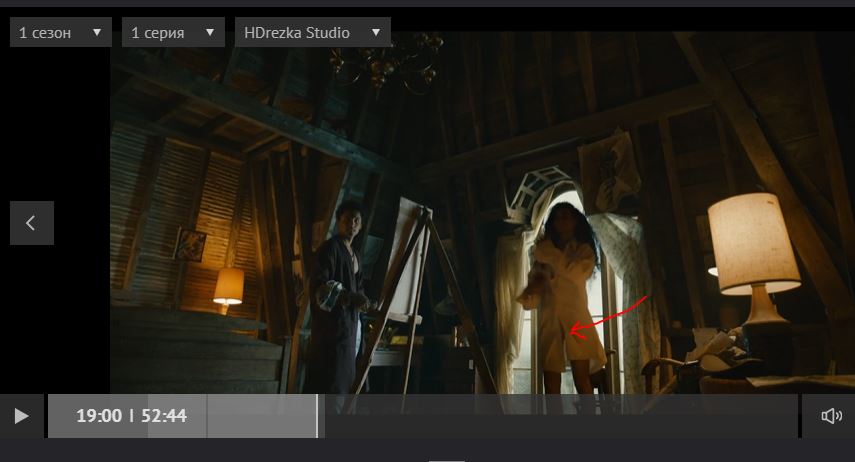
Task: Click the timestamp 19:00 | 52:44
Action: [x=131, y=416]
